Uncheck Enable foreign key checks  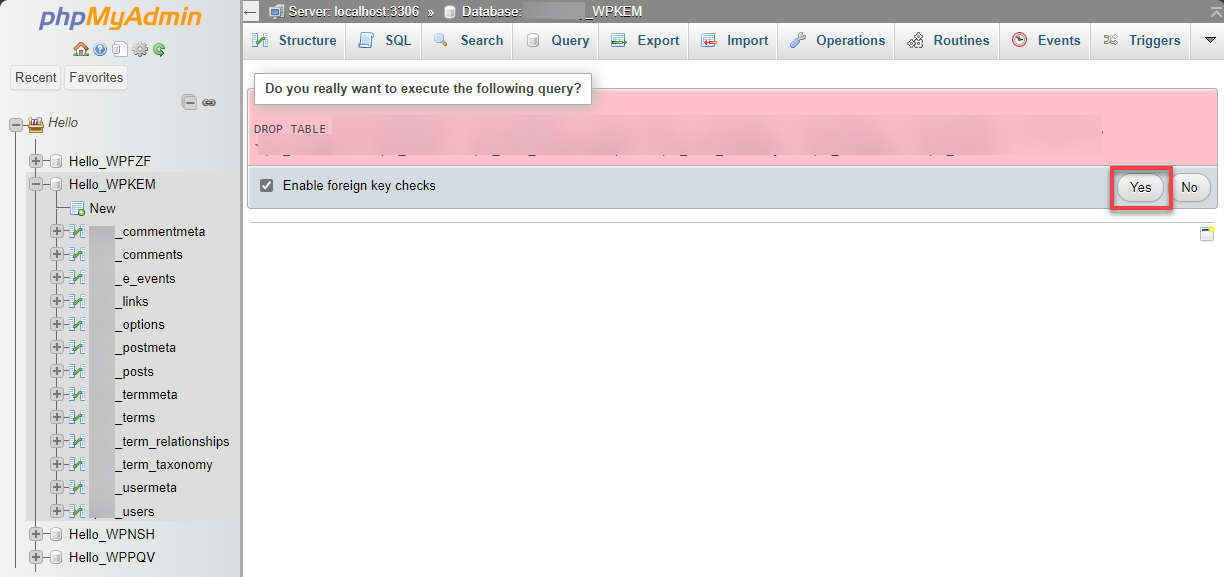point(266,185)
